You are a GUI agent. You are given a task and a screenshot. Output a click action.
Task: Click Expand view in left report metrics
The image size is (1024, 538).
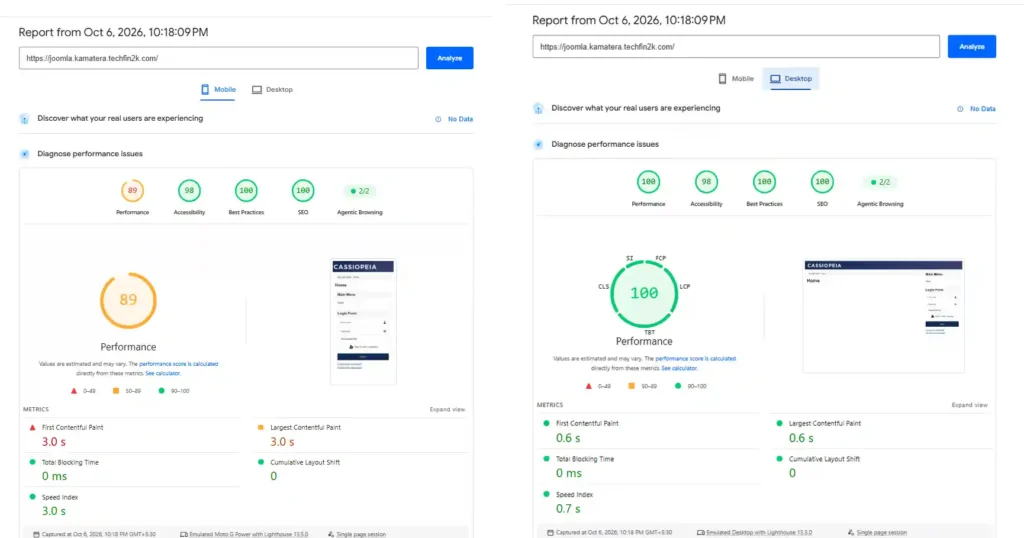tap(447, 409)
